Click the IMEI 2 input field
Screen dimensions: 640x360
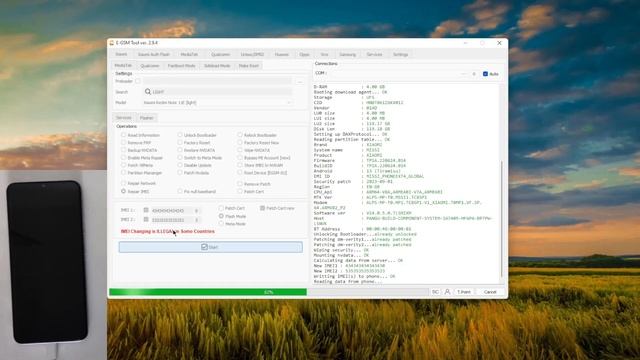tap(172, 220)
